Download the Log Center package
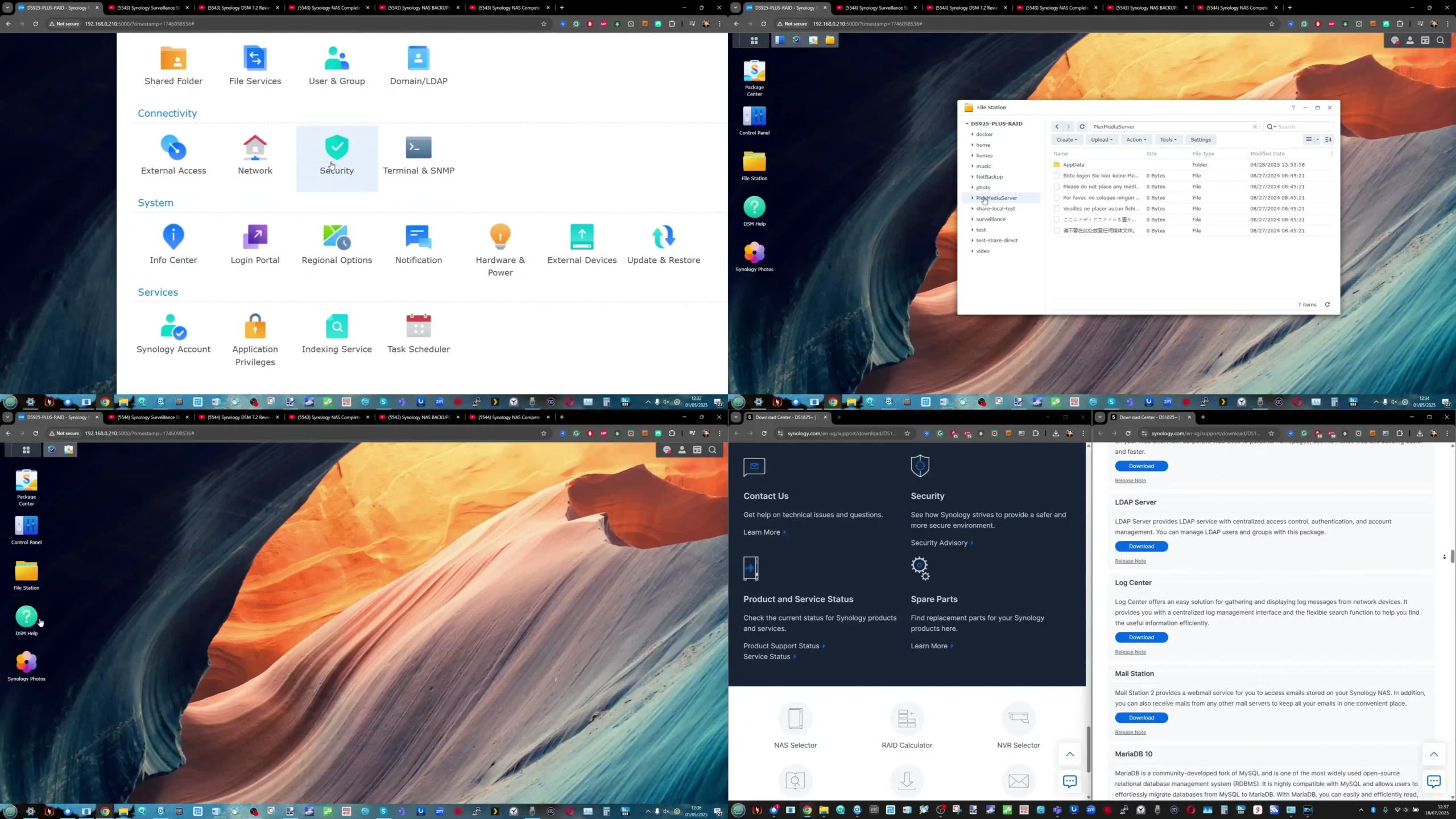Screen dimensions: 1456x819 tap(1141, 638)
